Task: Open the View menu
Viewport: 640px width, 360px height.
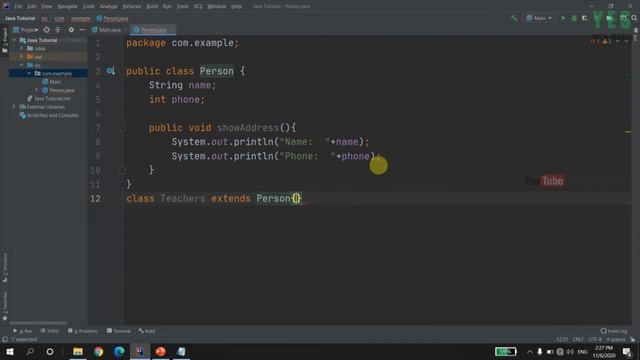Action: point(47,7)
